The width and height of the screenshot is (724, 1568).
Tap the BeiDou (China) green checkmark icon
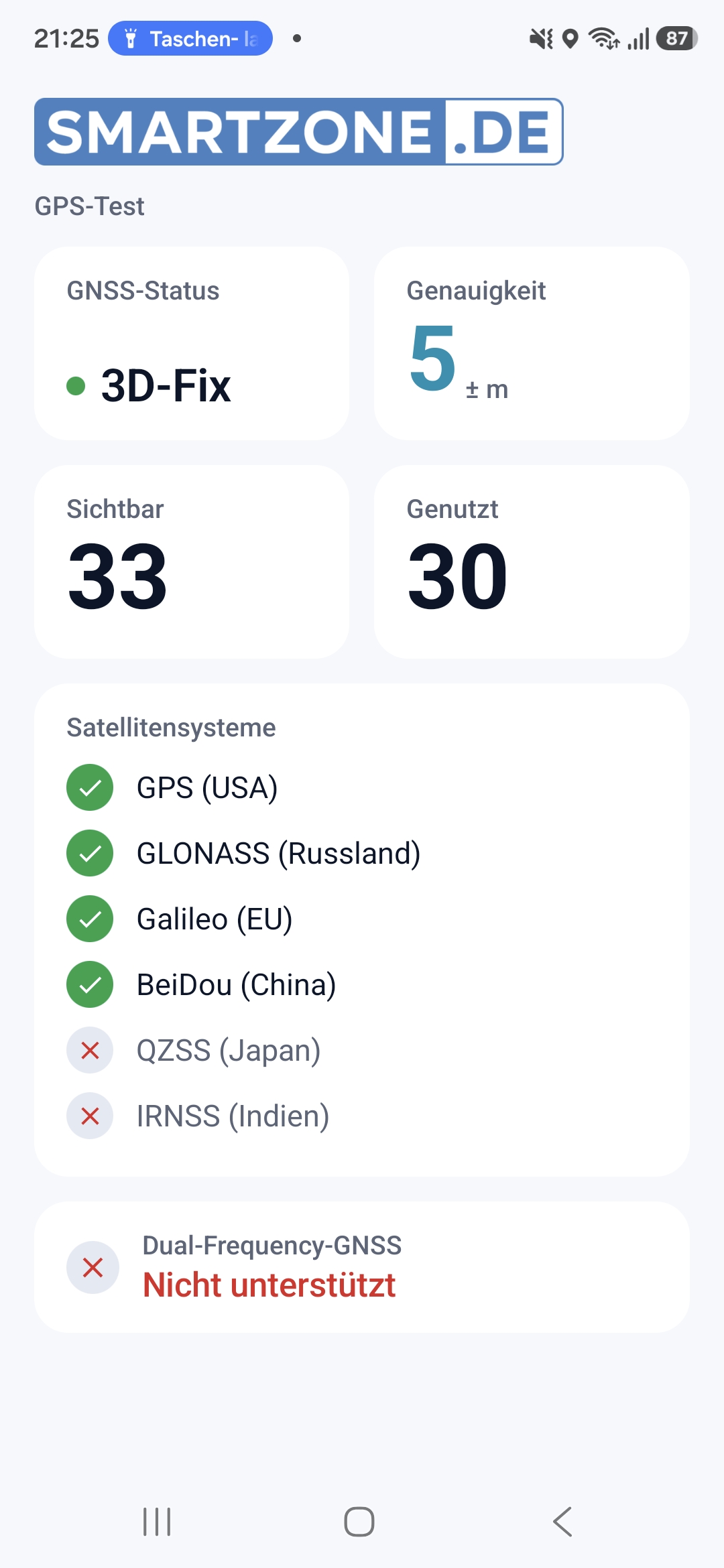pos(90,984)
